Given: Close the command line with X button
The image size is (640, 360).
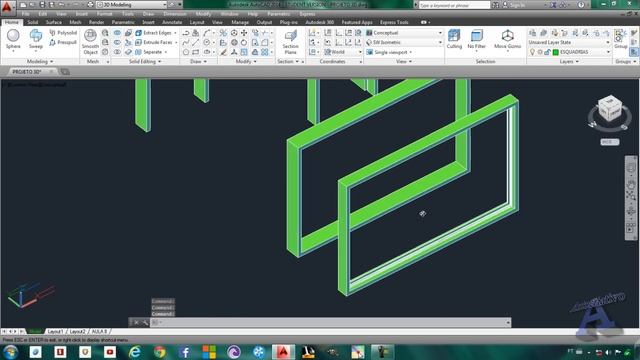Looking at the screenshot, I should click(x=136, y=322).
